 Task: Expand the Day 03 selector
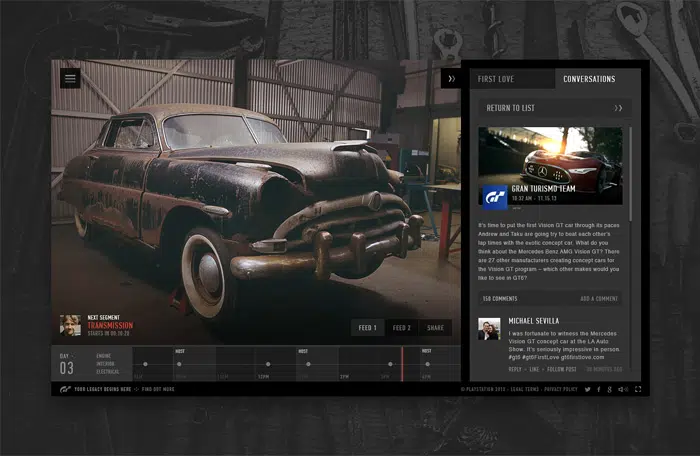tap(66, 364)
